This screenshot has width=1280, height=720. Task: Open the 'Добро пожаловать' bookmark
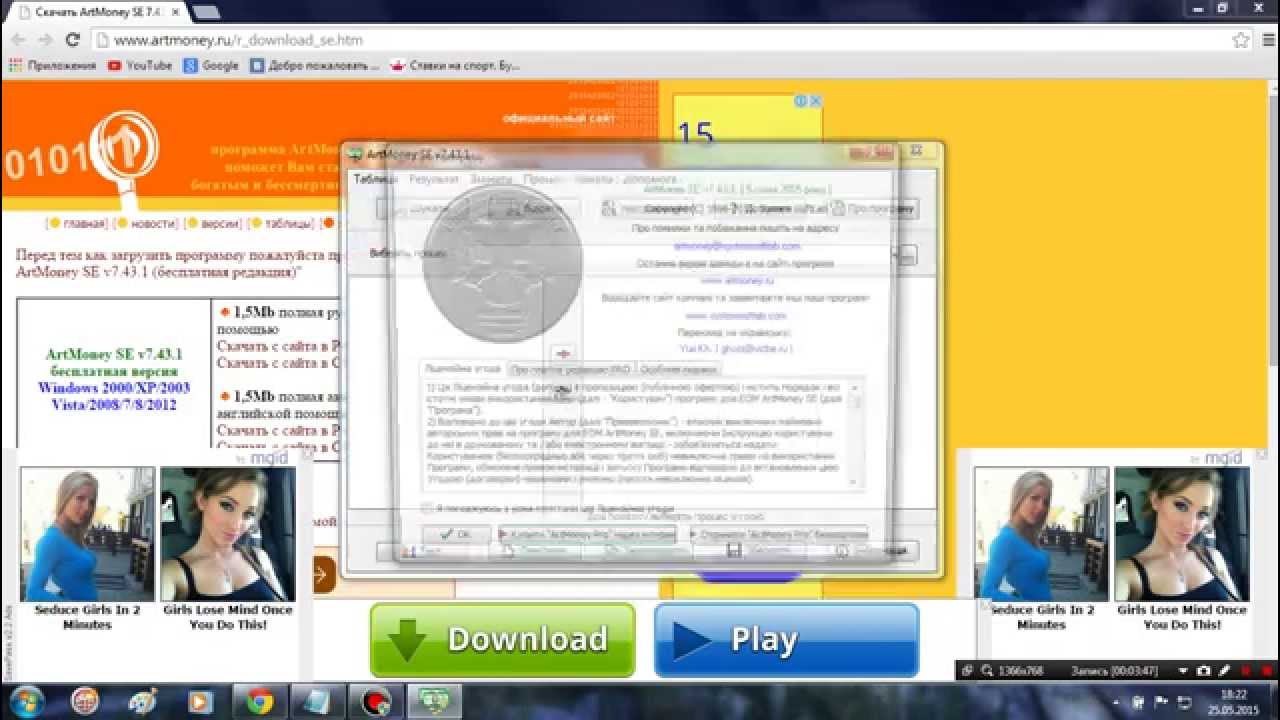click(x=314, y=65)
